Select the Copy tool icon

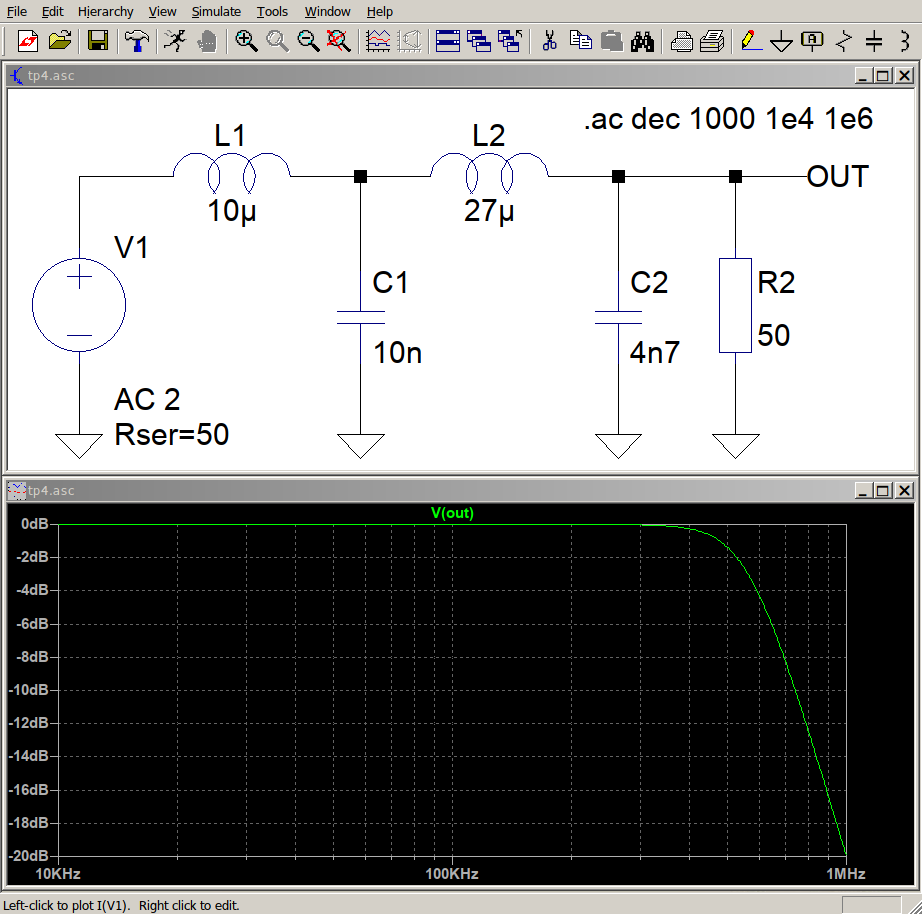pyautogui.click(x=580, y=41)
